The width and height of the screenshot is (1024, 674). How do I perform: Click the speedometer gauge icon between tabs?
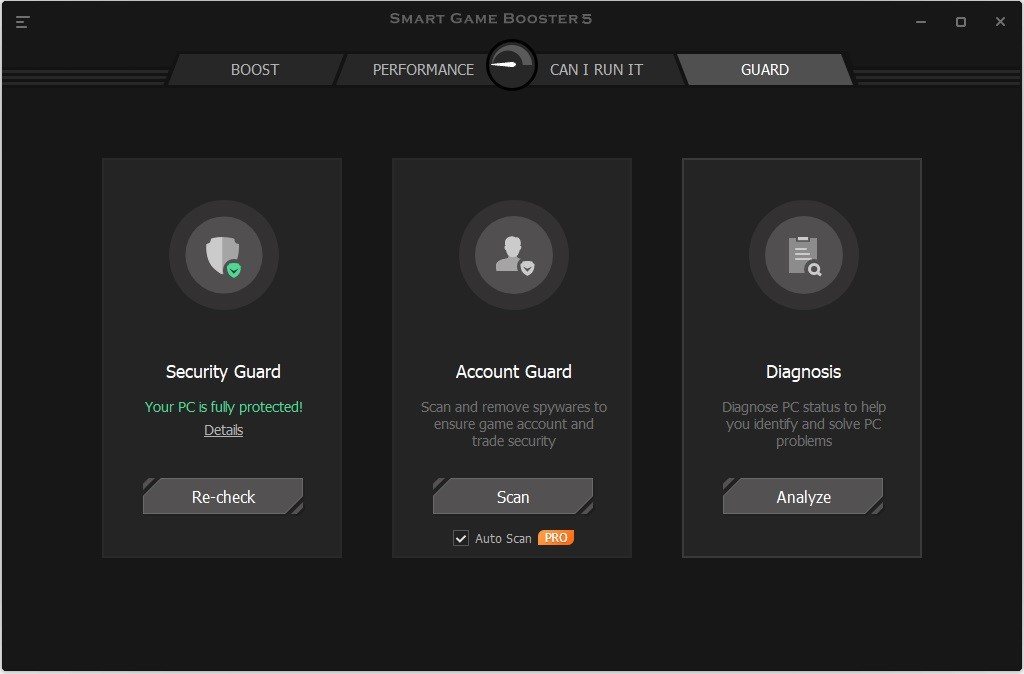(511, 63)
